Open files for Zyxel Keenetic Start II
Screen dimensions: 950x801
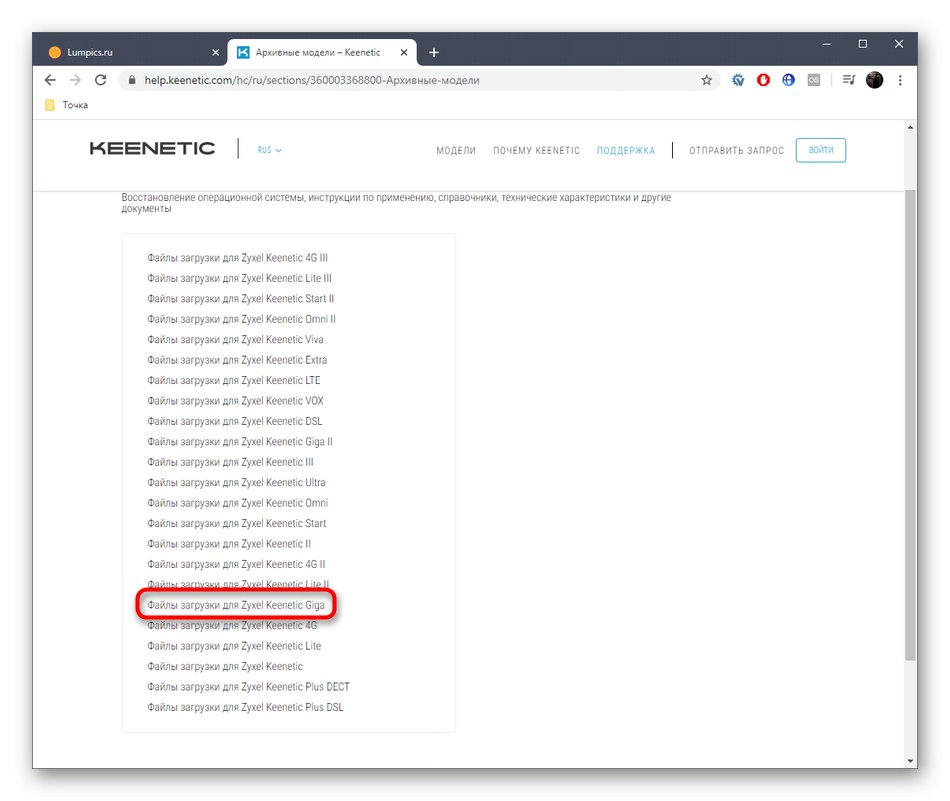[x=241, y=299]
